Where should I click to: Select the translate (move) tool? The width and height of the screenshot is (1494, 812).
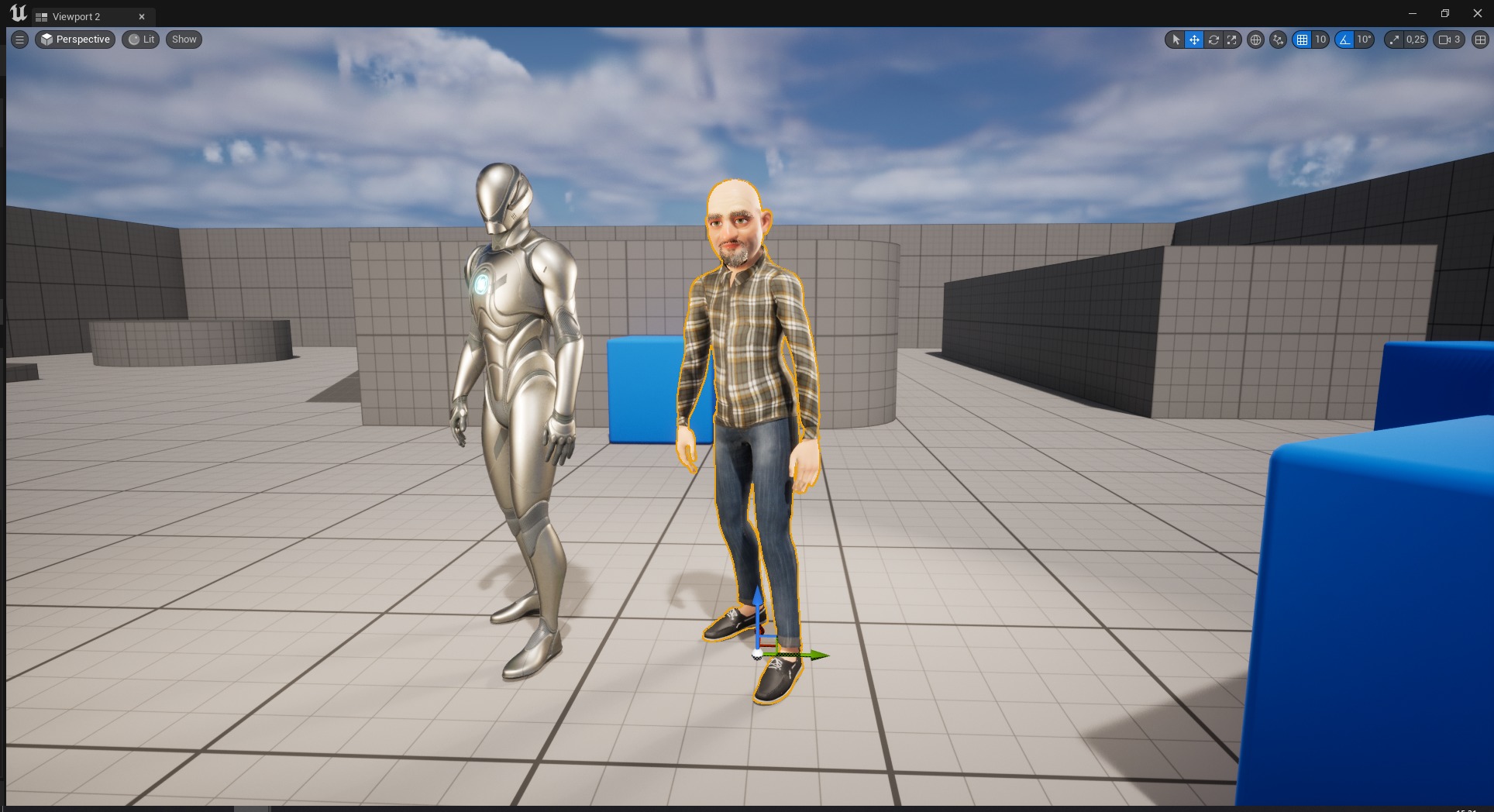click(1194, 40)
